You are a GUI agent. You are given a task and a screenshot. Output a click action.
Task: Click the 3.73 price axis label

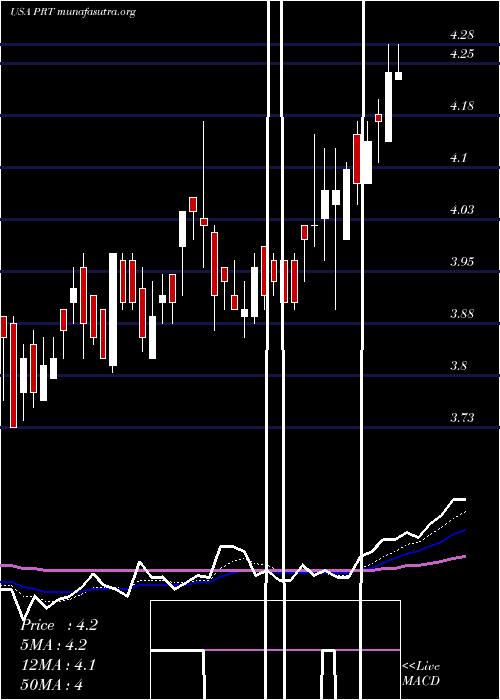[x=462, y=418]
